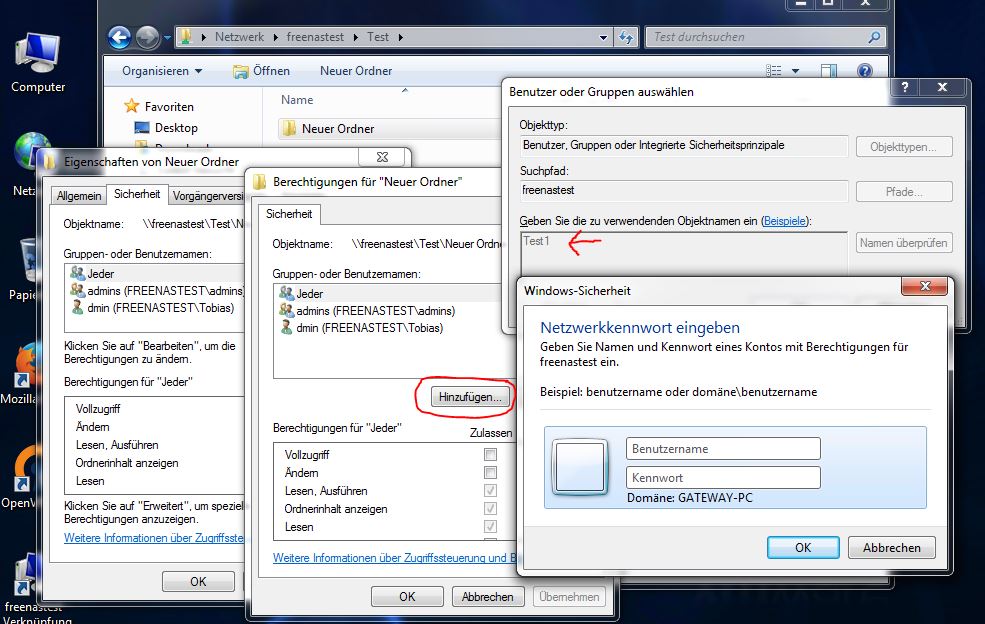Click the Back navigation arrow in Explorer
The width and height of the screenshot is (985, 624).
click(x=119, y=38)
